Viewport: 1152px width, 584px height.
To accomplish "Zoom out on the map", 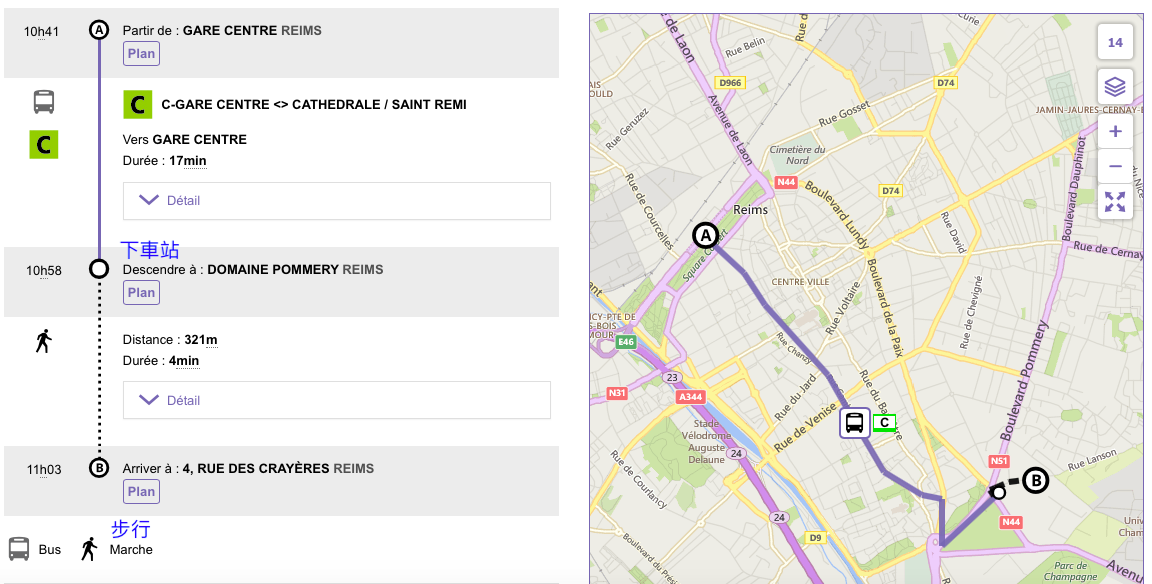I will tap(1115, 166).
